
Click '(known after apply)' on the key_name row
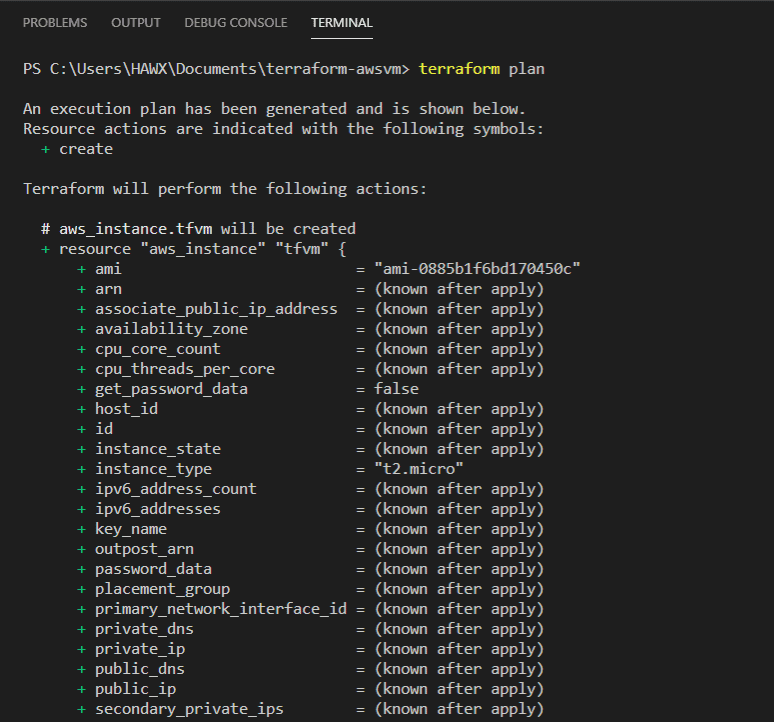[x=459, y=529]
